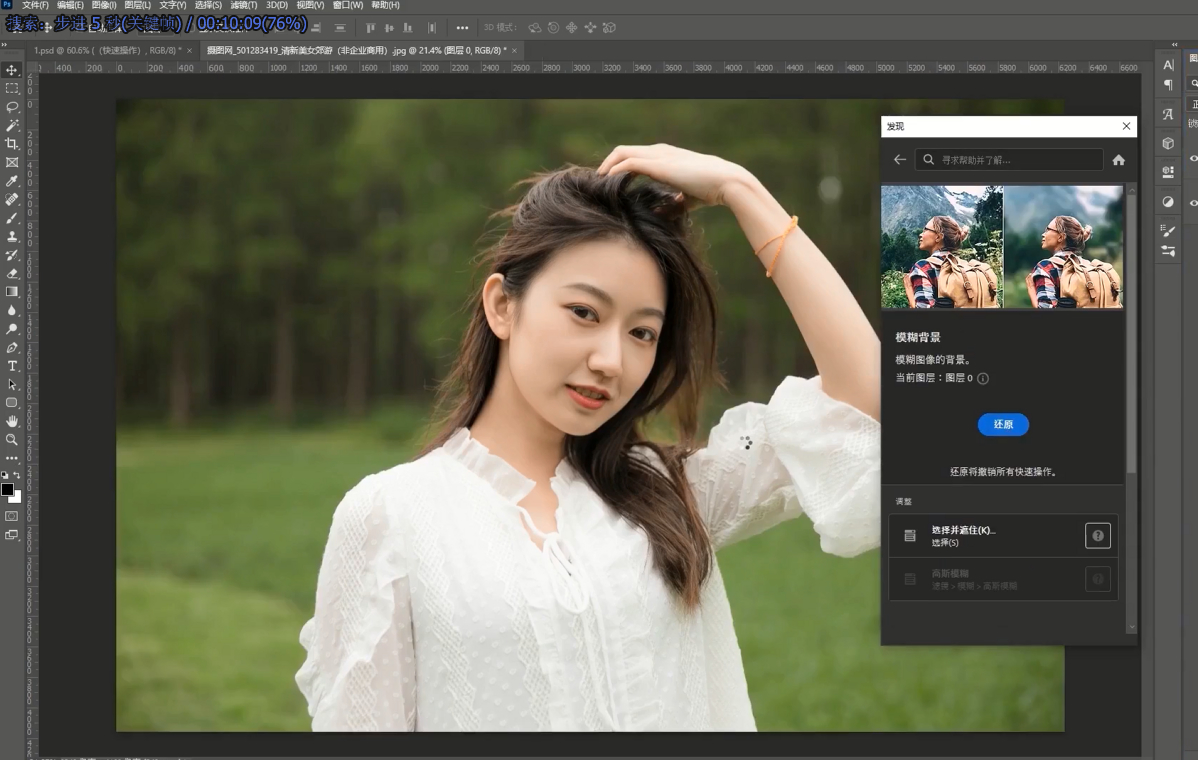The height and width of the screenshot is (760, 1198).
Task: Open the 窗口(W) menu
Action: (348, 5)
